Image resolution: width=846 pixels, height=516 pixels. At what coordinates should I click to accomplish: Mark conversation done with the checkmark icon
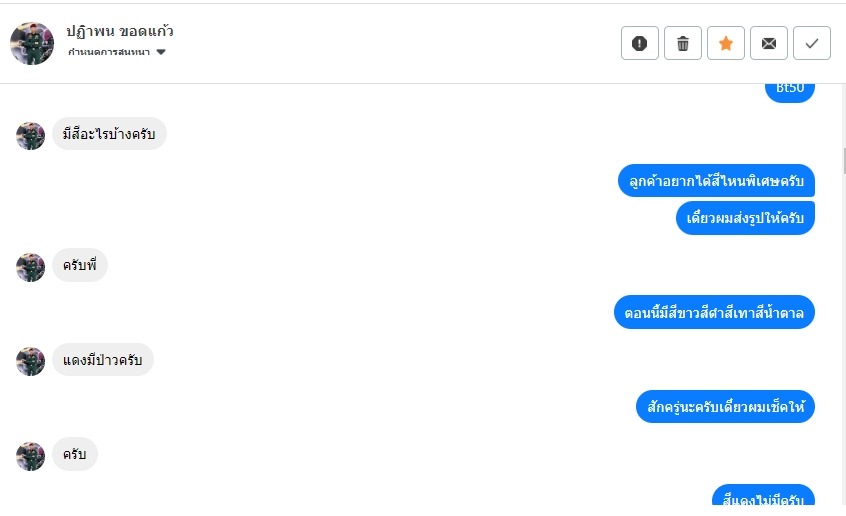tap(812, 43)
